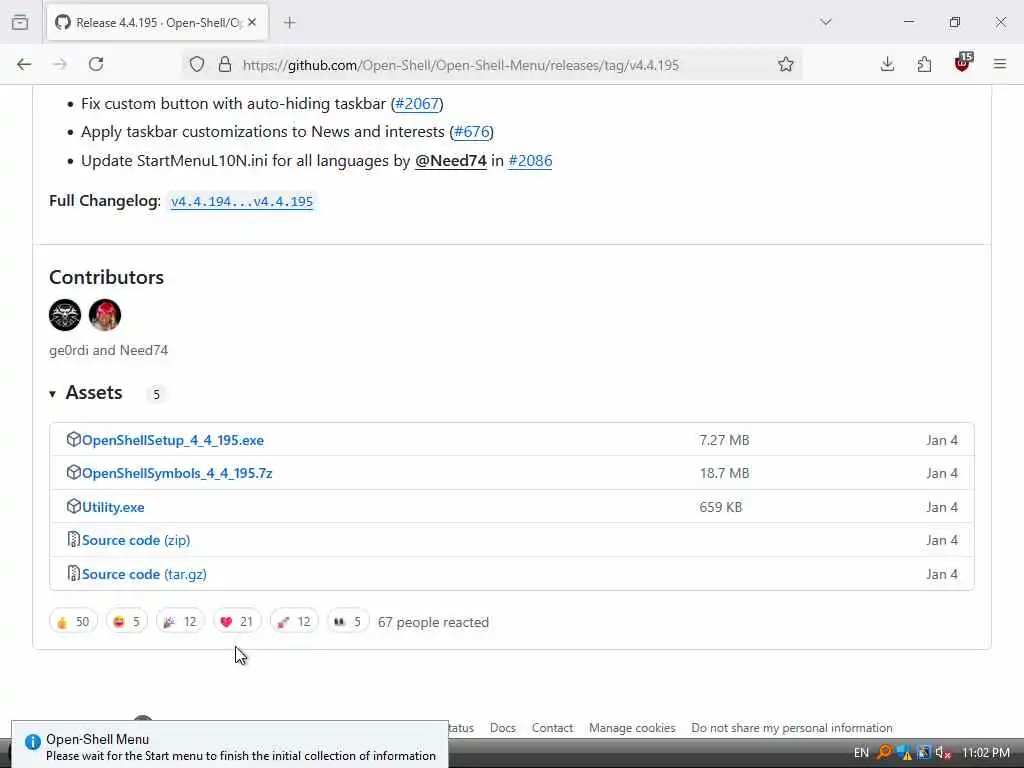Image resolution: width=1024 pixels, height=768 pixels.
Task: Click the zip file icon beside Source code (zip)
Action: click(73, 539)
